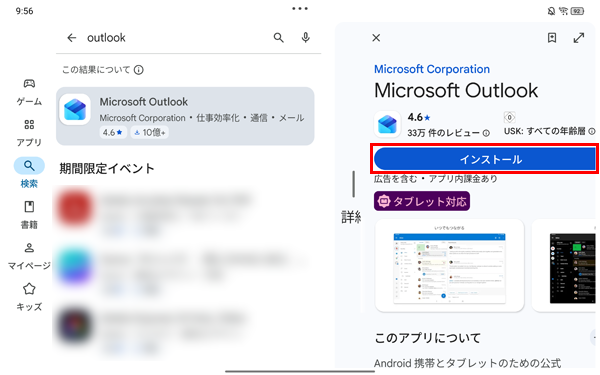Select the 検索 tab in sidebar

(x=29, y=173)
